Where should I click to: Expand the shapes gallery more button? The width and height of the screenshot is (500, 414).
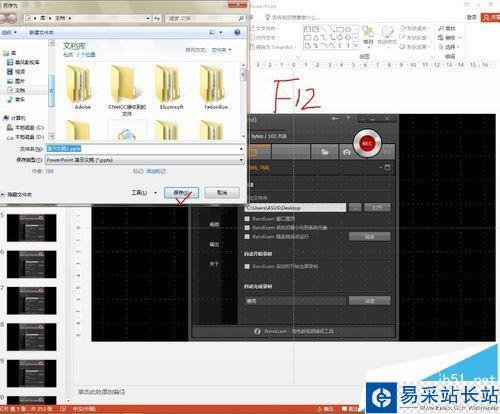click(x=356, y=46)
